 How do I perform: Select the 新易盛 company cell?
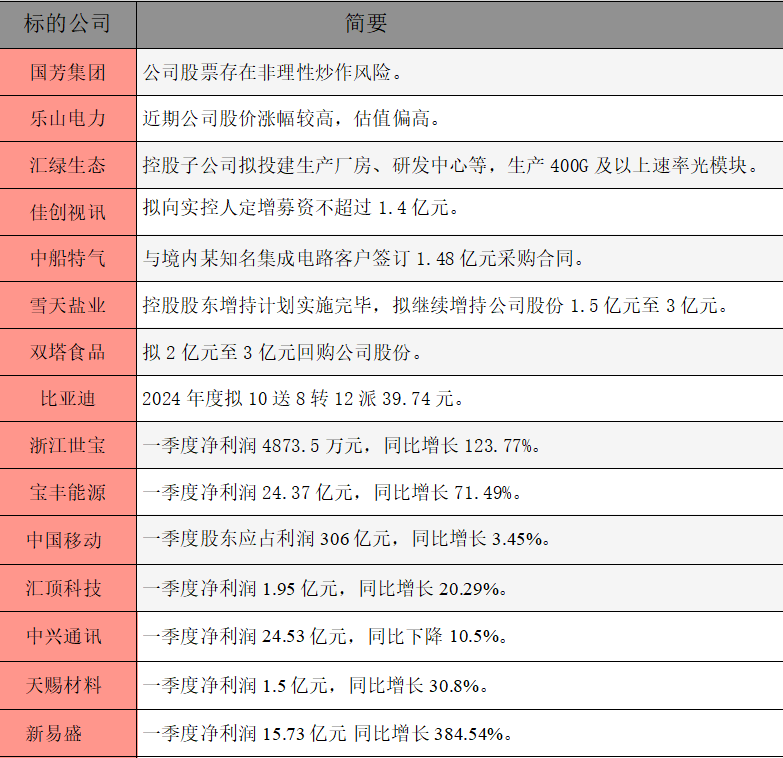68,733
